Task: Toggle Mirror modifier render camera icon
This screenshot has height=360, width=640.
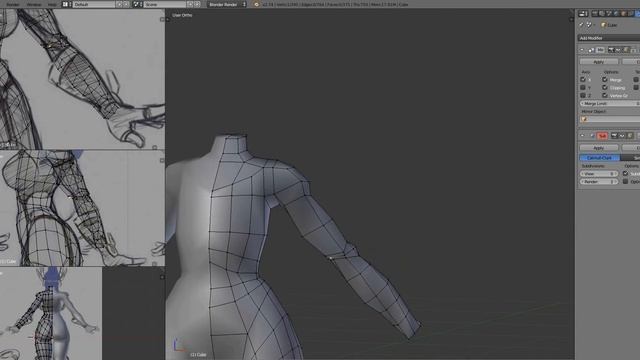Action: (x=611, y=50)
